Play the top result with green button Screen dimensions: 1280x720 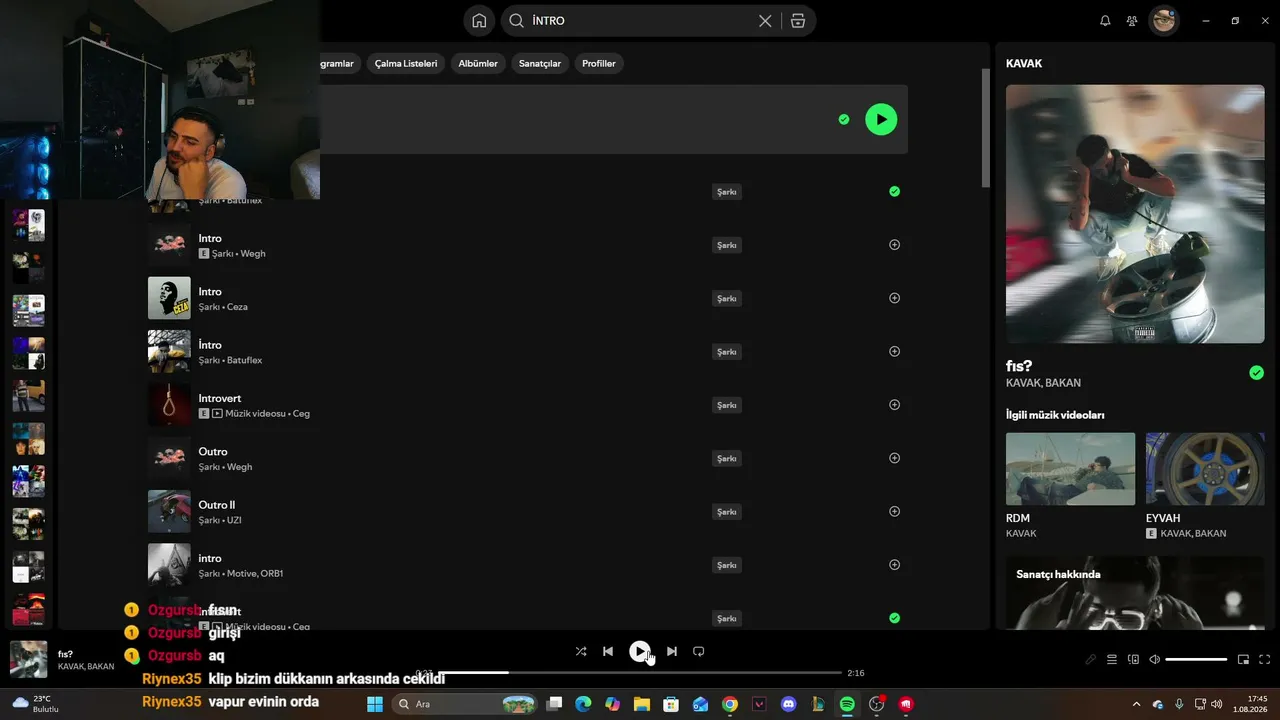[881, 119]
